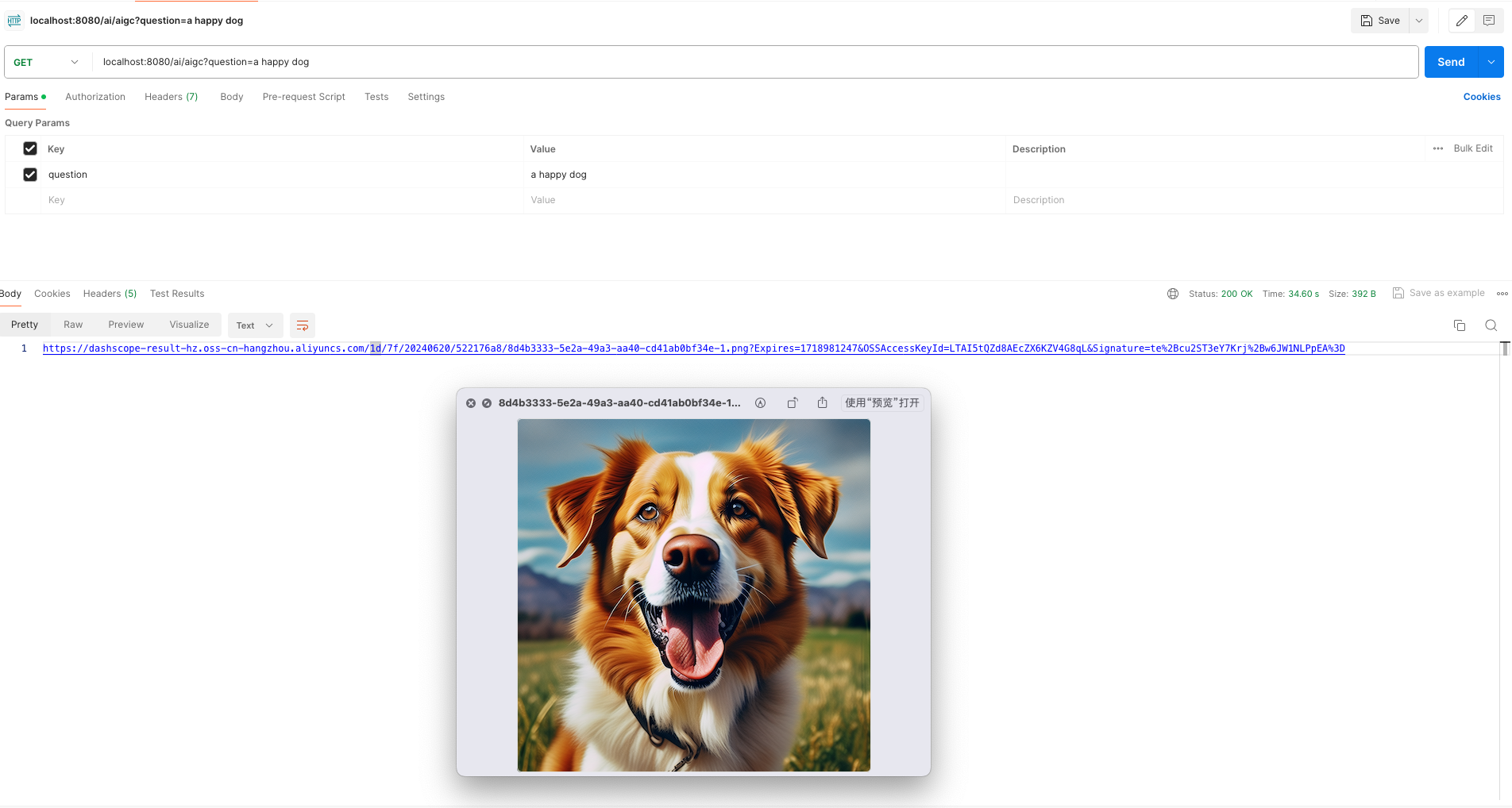This screenshot has height=808, width=1512.
Task: Click the share icon in image preview
Action: (823, 402)
